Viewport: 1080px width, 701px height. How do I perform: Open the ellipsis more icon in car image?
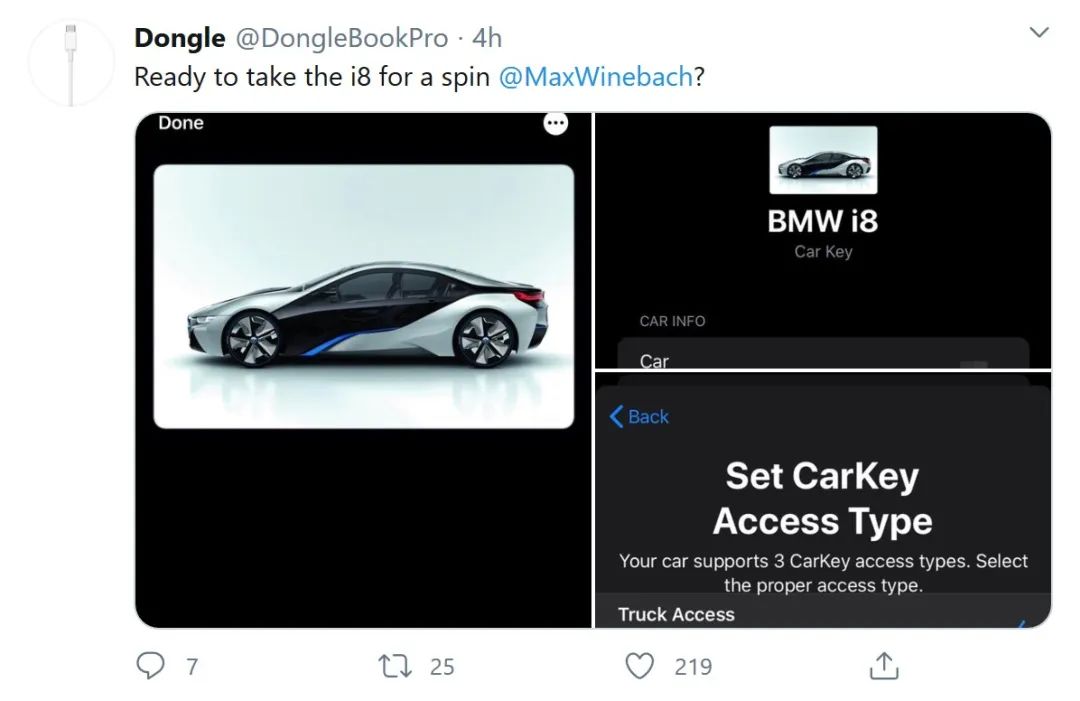(555, 124)
